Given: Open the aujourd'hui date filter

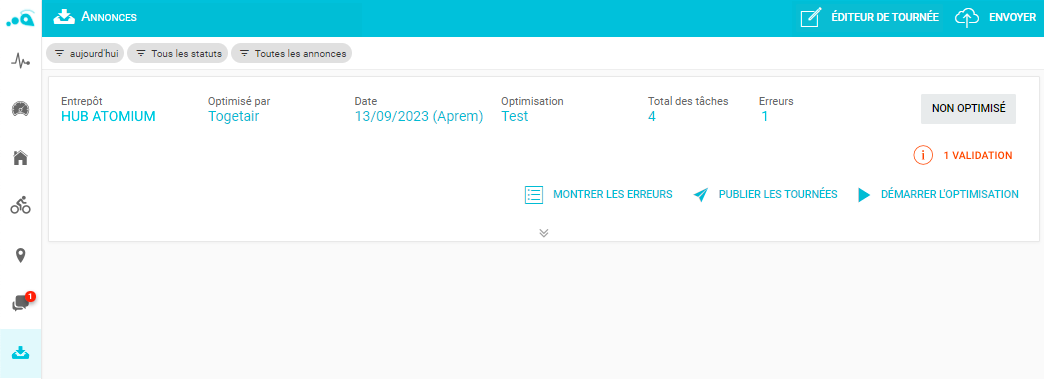Looking at the screenshot, I should point(85,53).
